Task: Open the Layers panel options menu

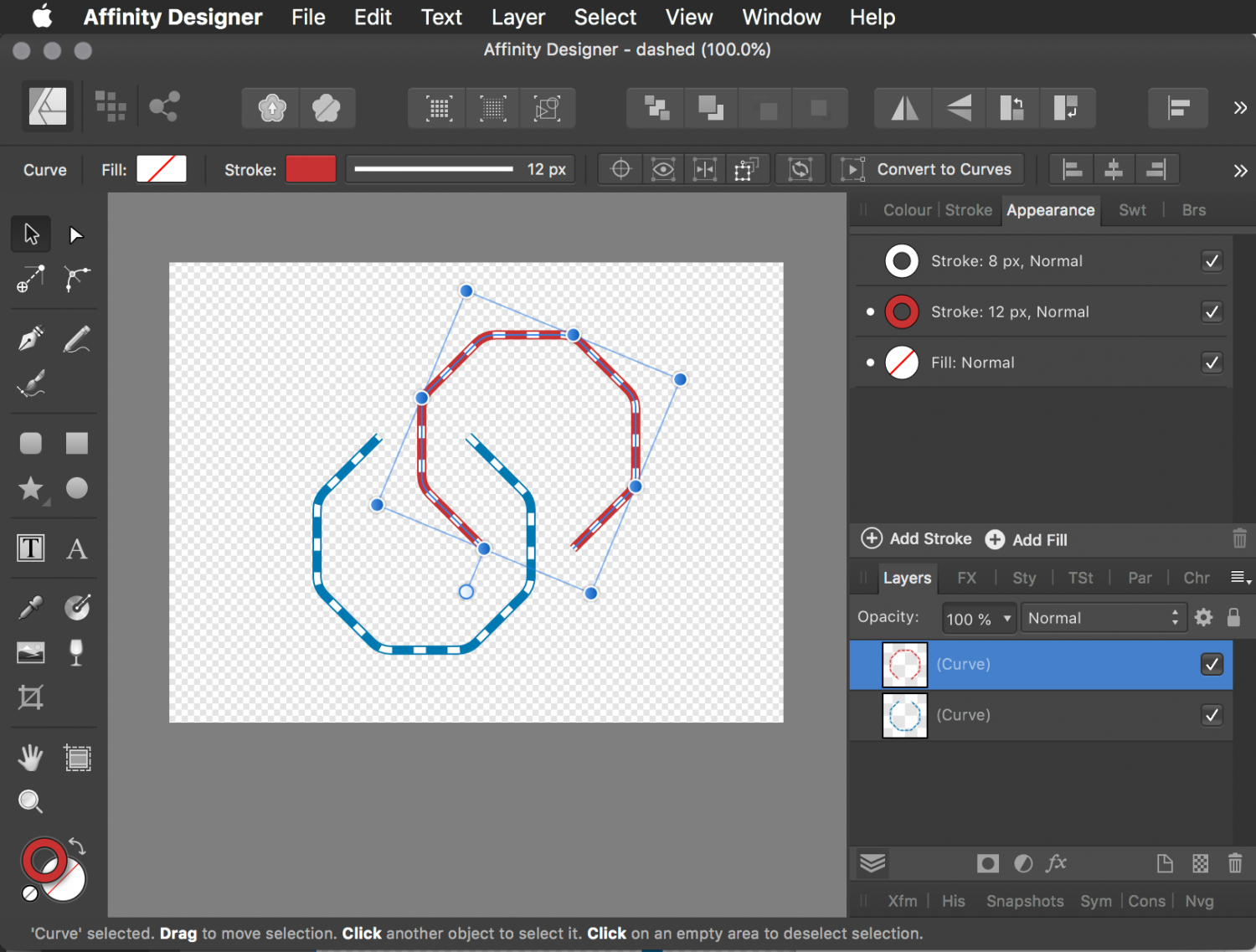Action: [1240, 578]
